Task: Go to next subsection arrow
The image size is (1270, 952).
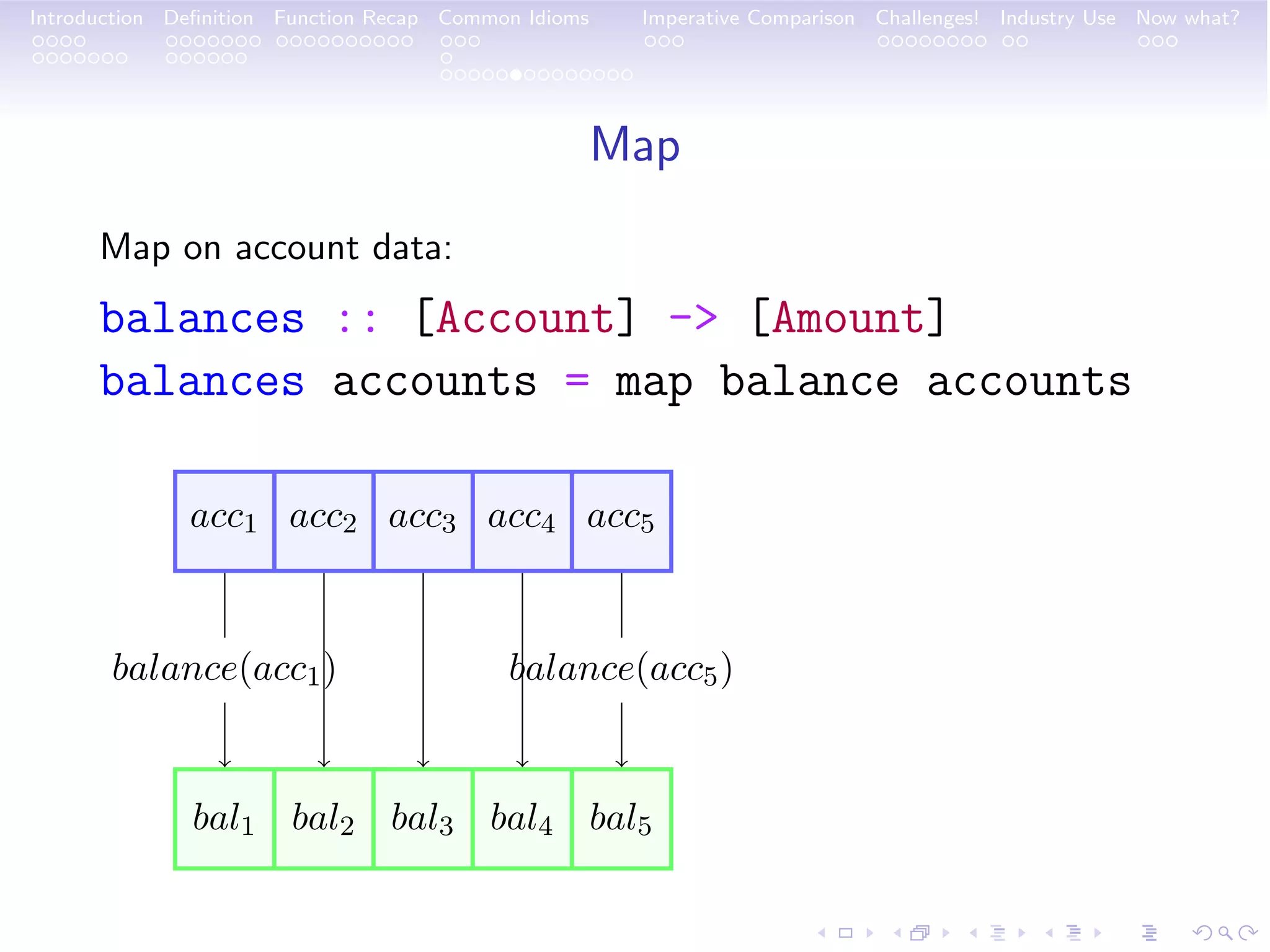Action: point(1021,933)
